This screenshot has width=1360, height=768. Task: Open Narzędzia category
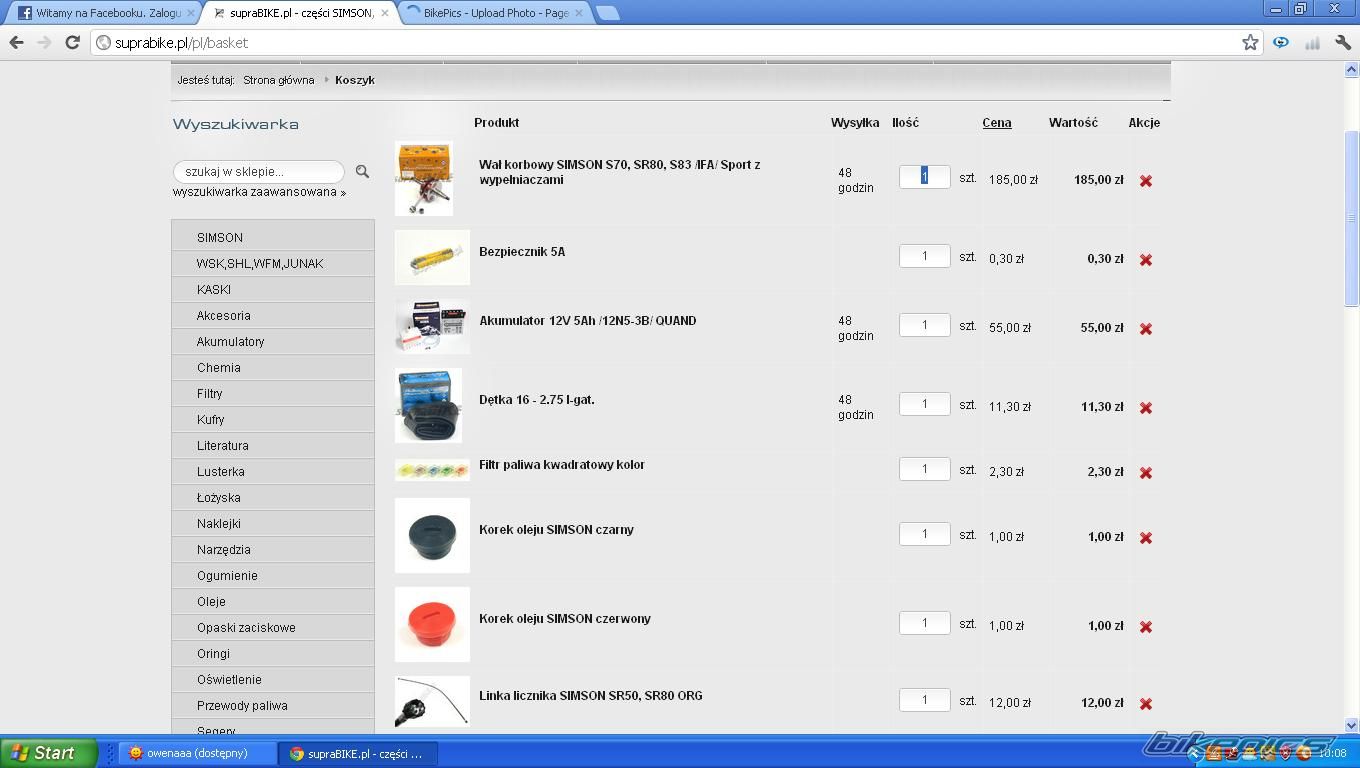pyautogui.click(x=273, y=550)
